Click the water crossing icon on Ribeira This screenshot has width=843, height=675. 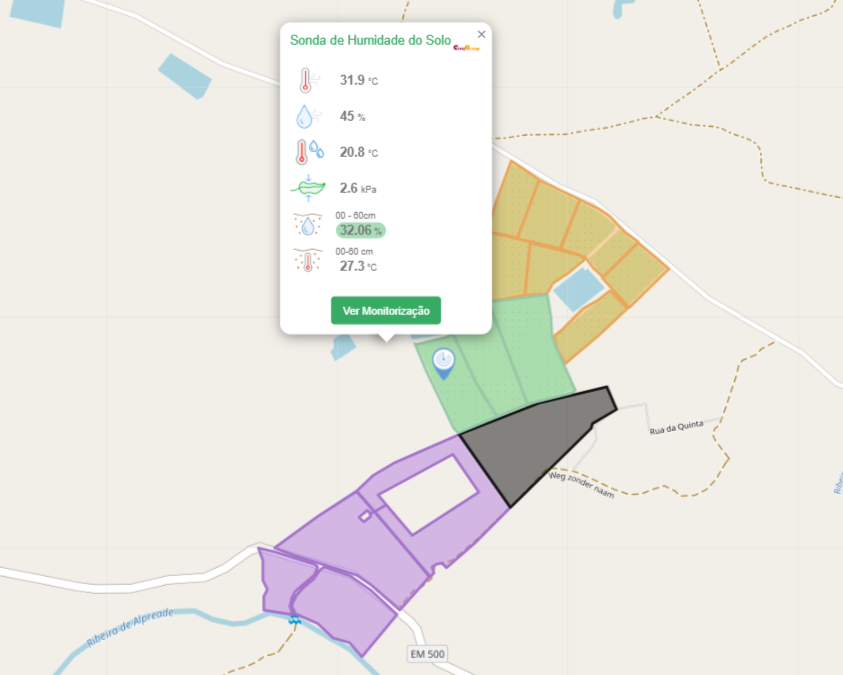point(294,620)
